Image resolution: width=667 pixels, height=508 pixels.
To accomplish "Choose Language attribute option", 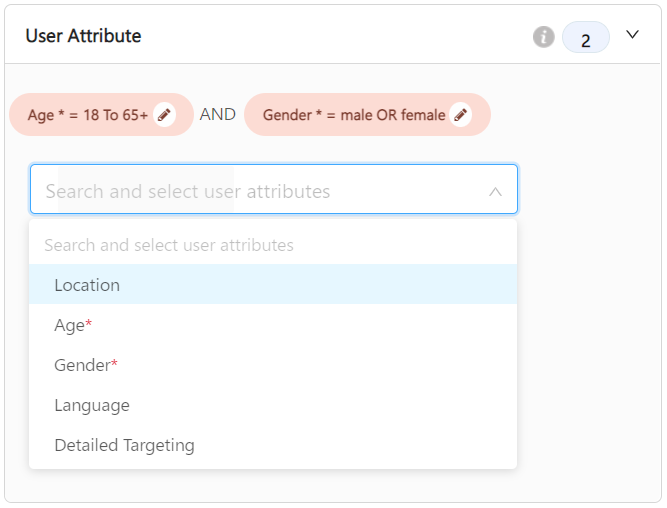I will 273,405.
